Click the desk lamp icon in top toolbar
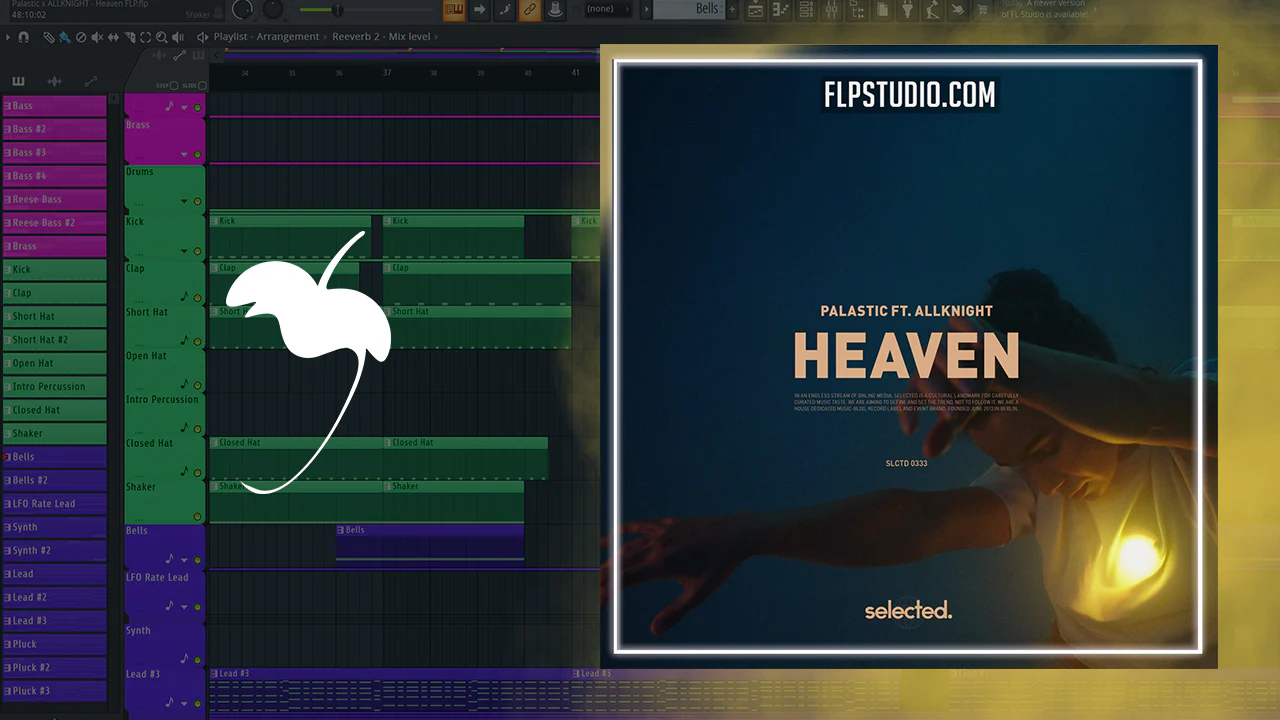This screenshot has width=1280, height=720. point(932,9)
